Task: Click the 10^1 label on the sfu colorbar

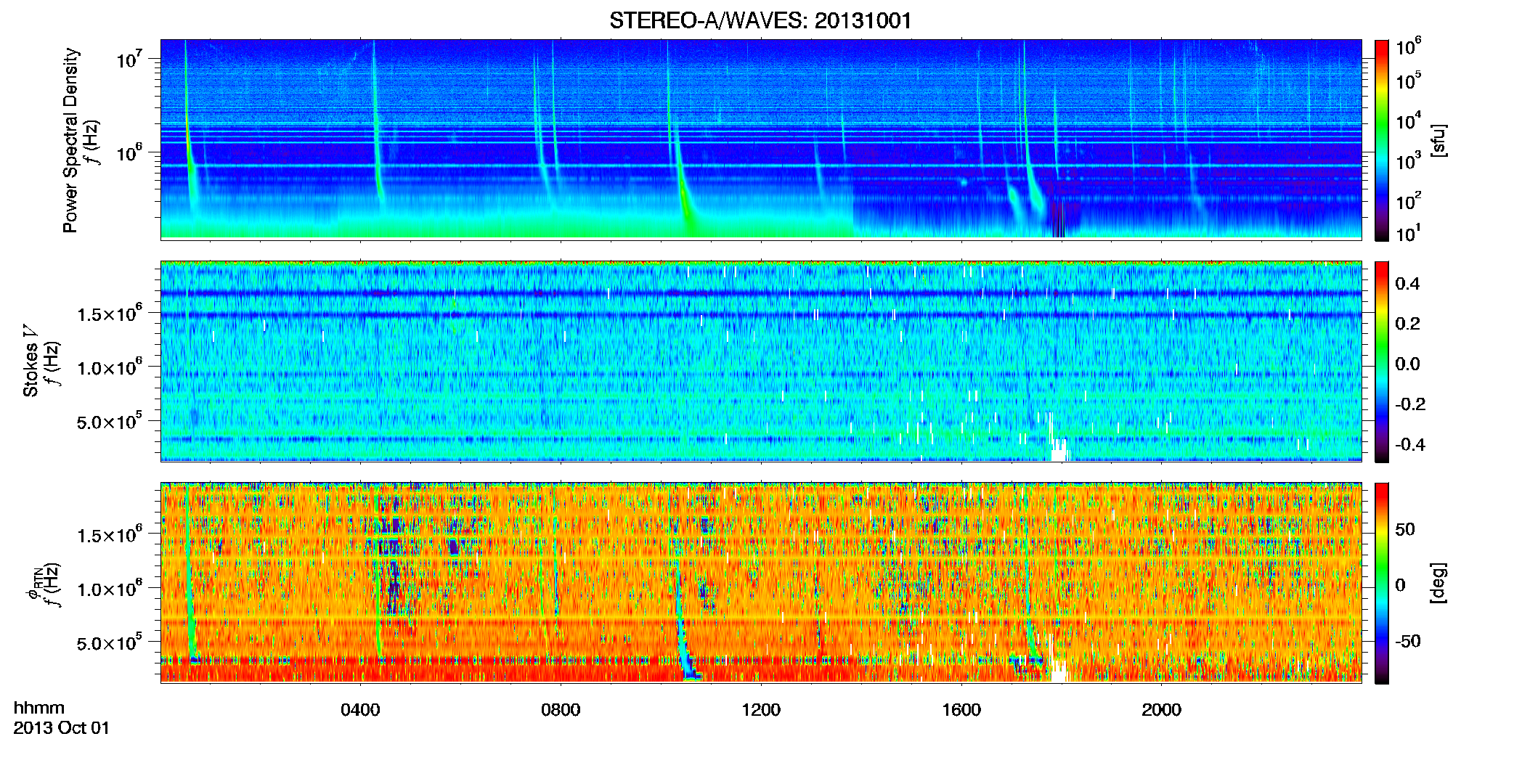Action: [1409, 233]
